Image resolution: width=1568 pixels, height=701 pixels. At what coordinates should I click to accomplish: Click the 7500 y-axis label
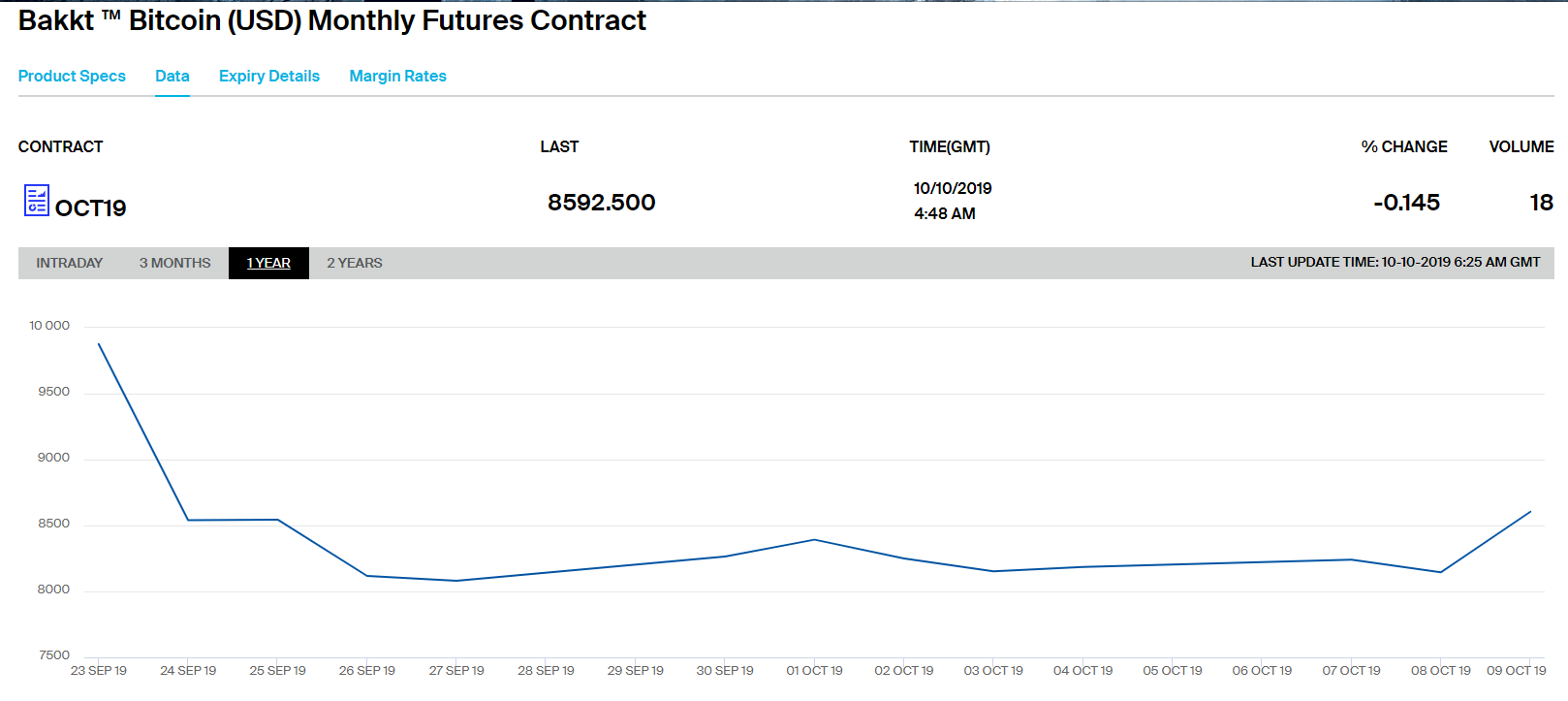54,655
